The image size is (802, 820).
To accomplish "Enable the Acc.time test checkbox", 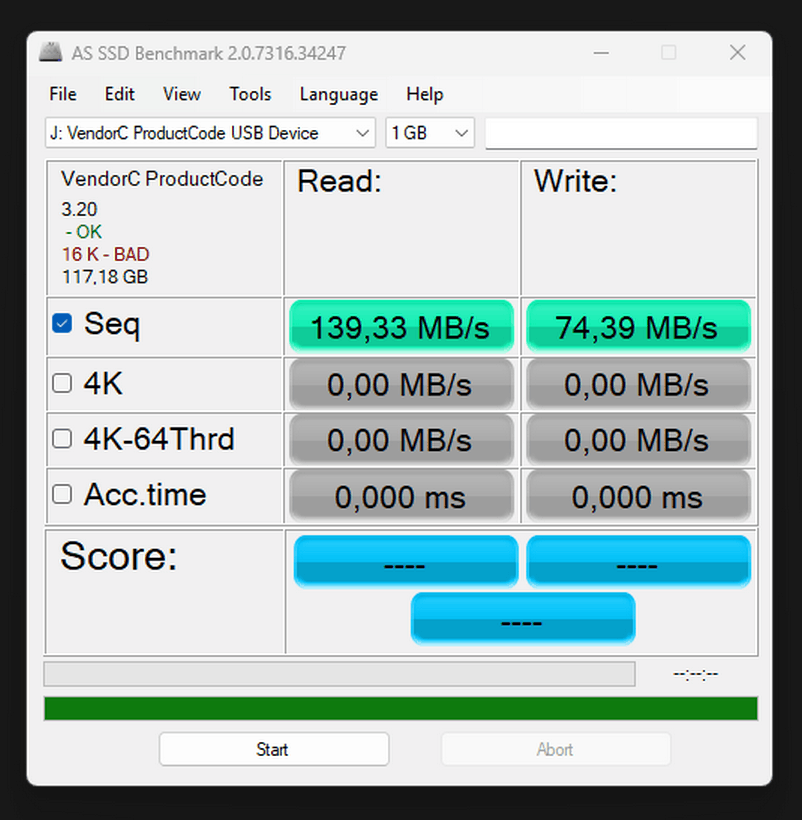I will [62, 494].
